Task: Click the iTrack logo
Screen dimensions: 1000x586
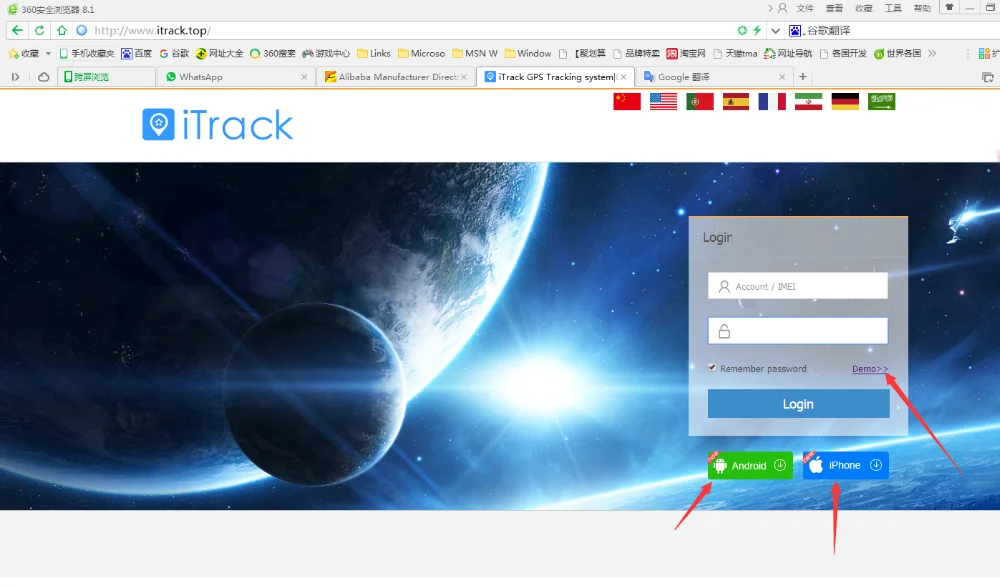Action: [x=218, y=125]
